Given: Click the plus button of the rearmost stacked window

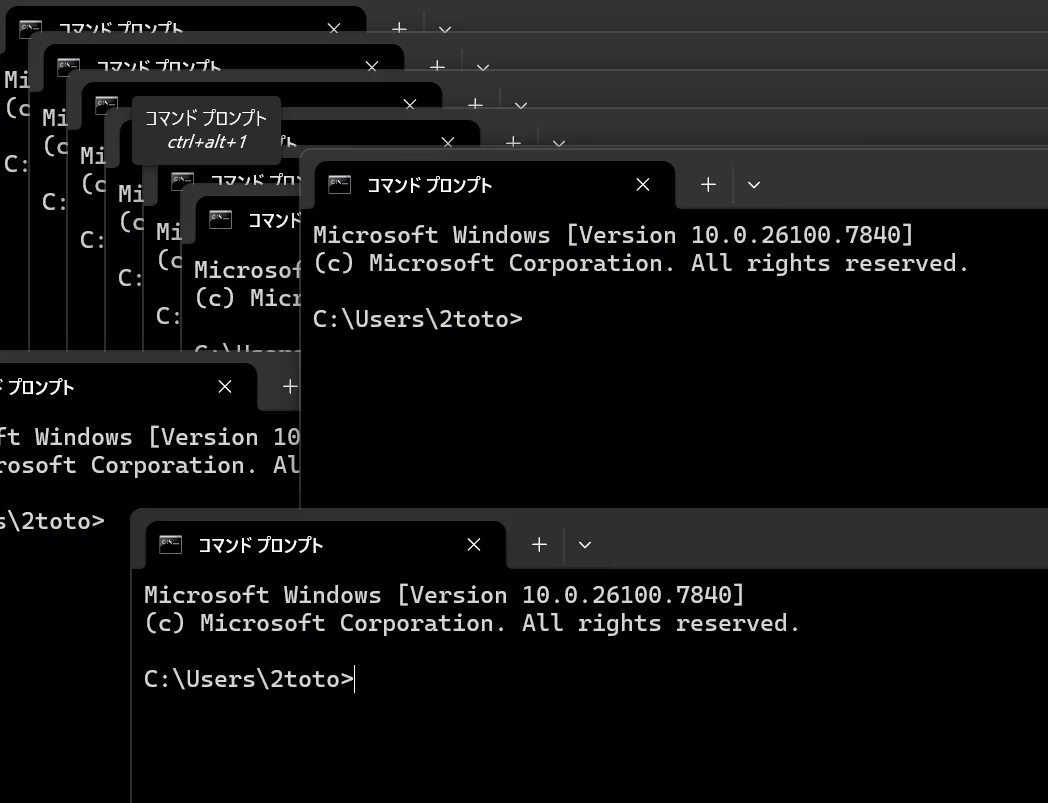Looking at the screenshot, I should (399, 29).
